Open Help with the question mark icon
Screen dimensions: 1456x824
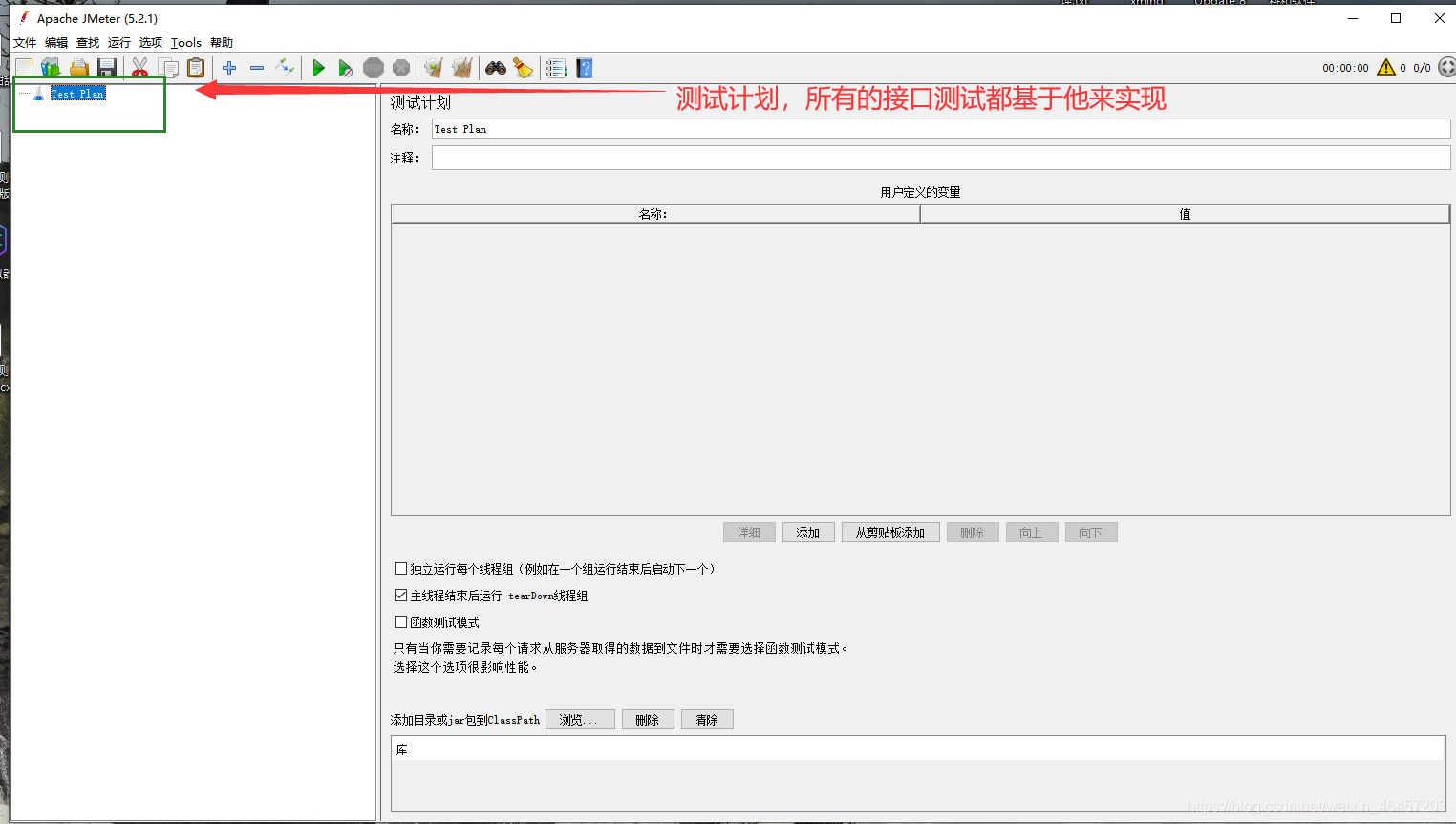pyautogui.click(x=585, y=68)
